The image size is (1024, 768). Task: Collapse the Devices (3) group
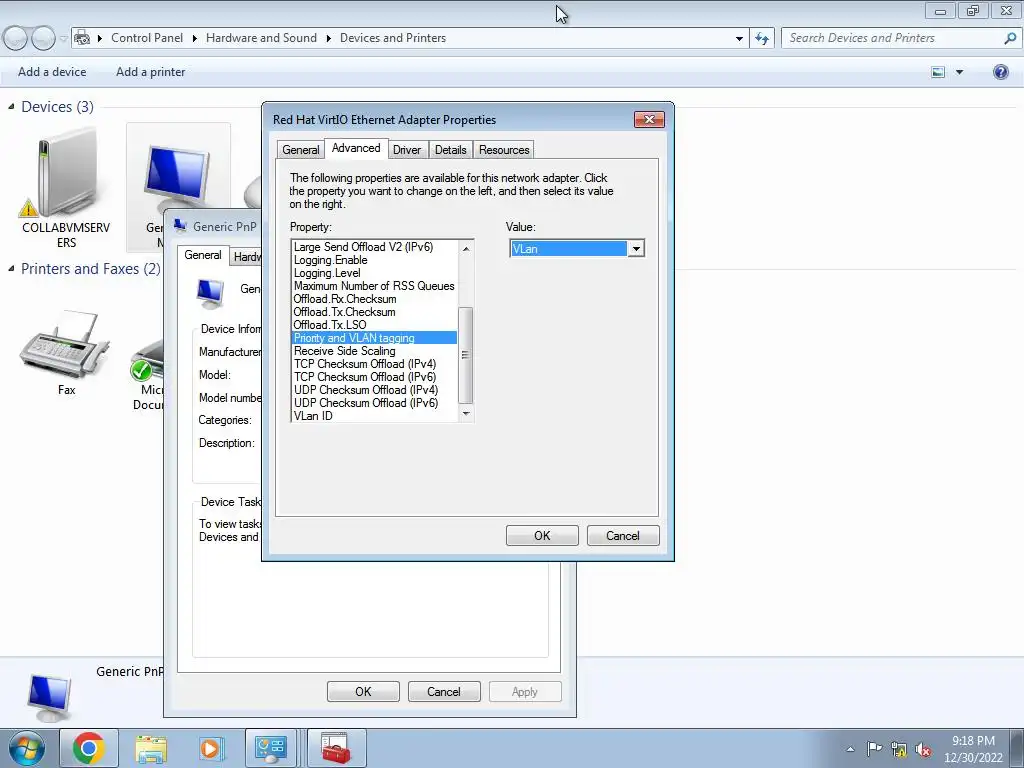pyautogui.click(x=11, y=106)
